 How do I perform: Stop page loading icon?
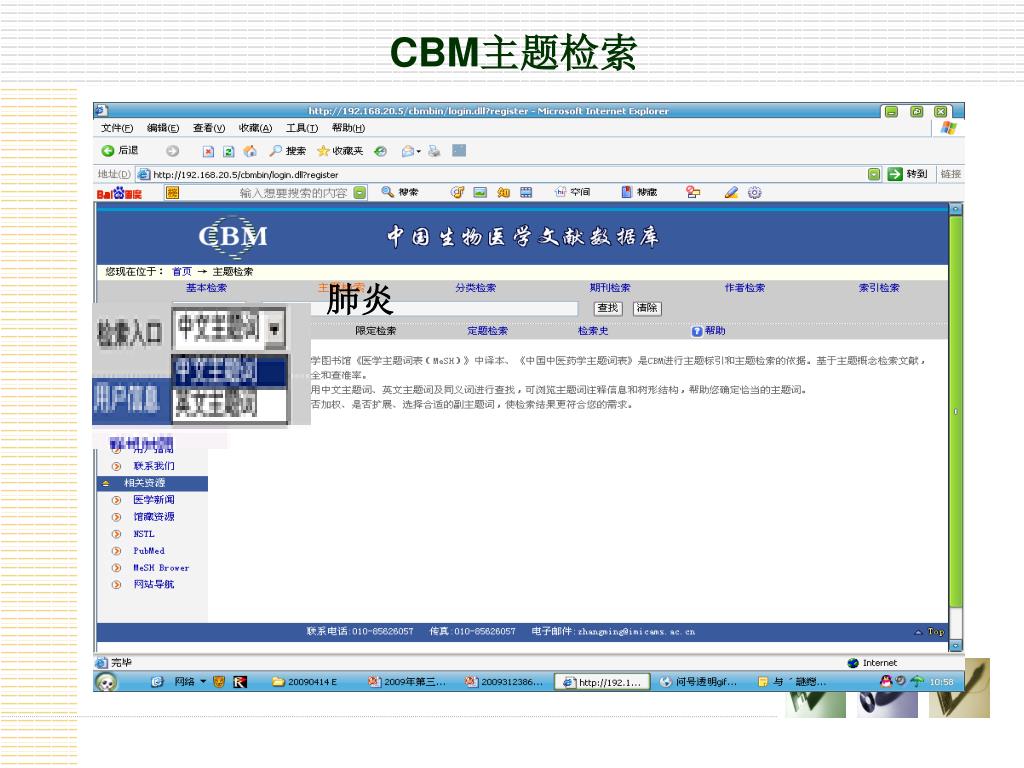pos(208,152)
